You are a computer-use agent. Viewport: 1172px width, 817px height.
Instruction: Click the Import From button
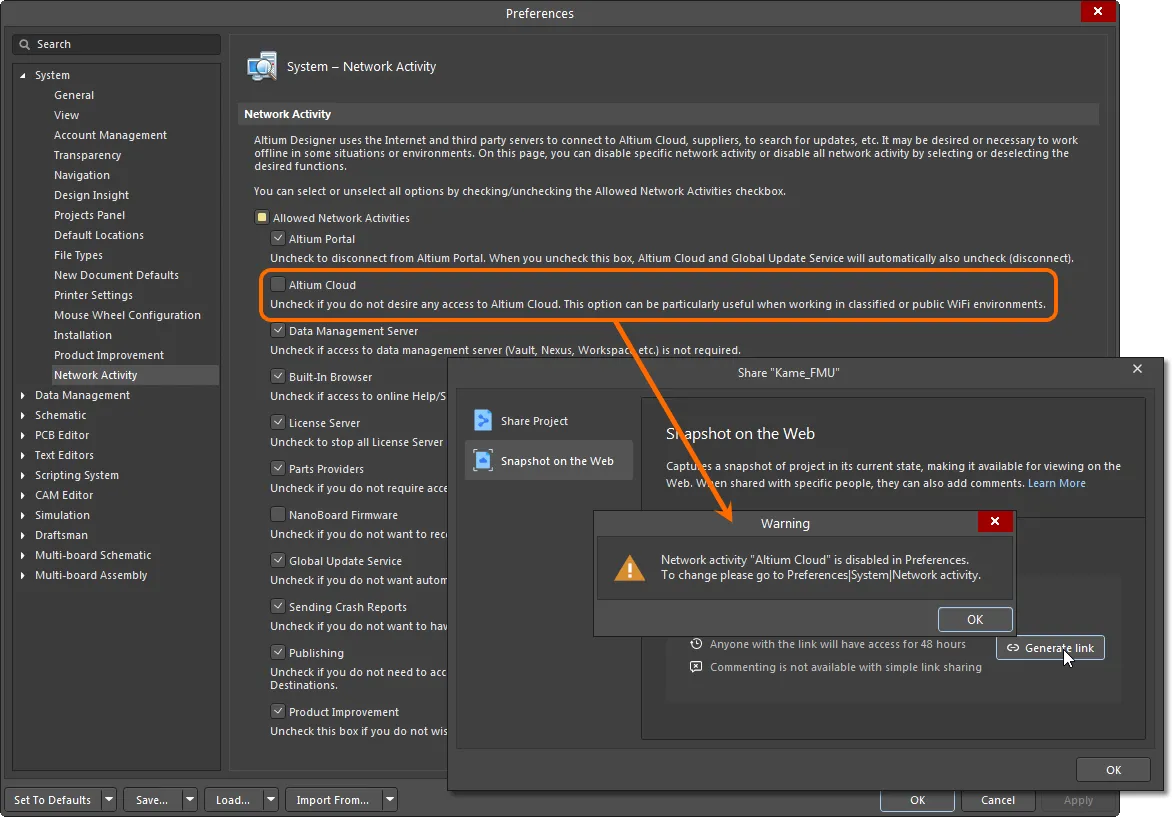[x=333, y=799]
